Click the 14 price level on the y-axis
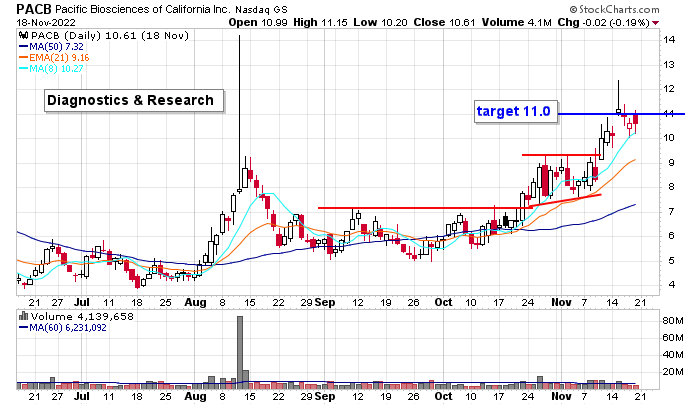The image size is (700, 405). (669, 40)
